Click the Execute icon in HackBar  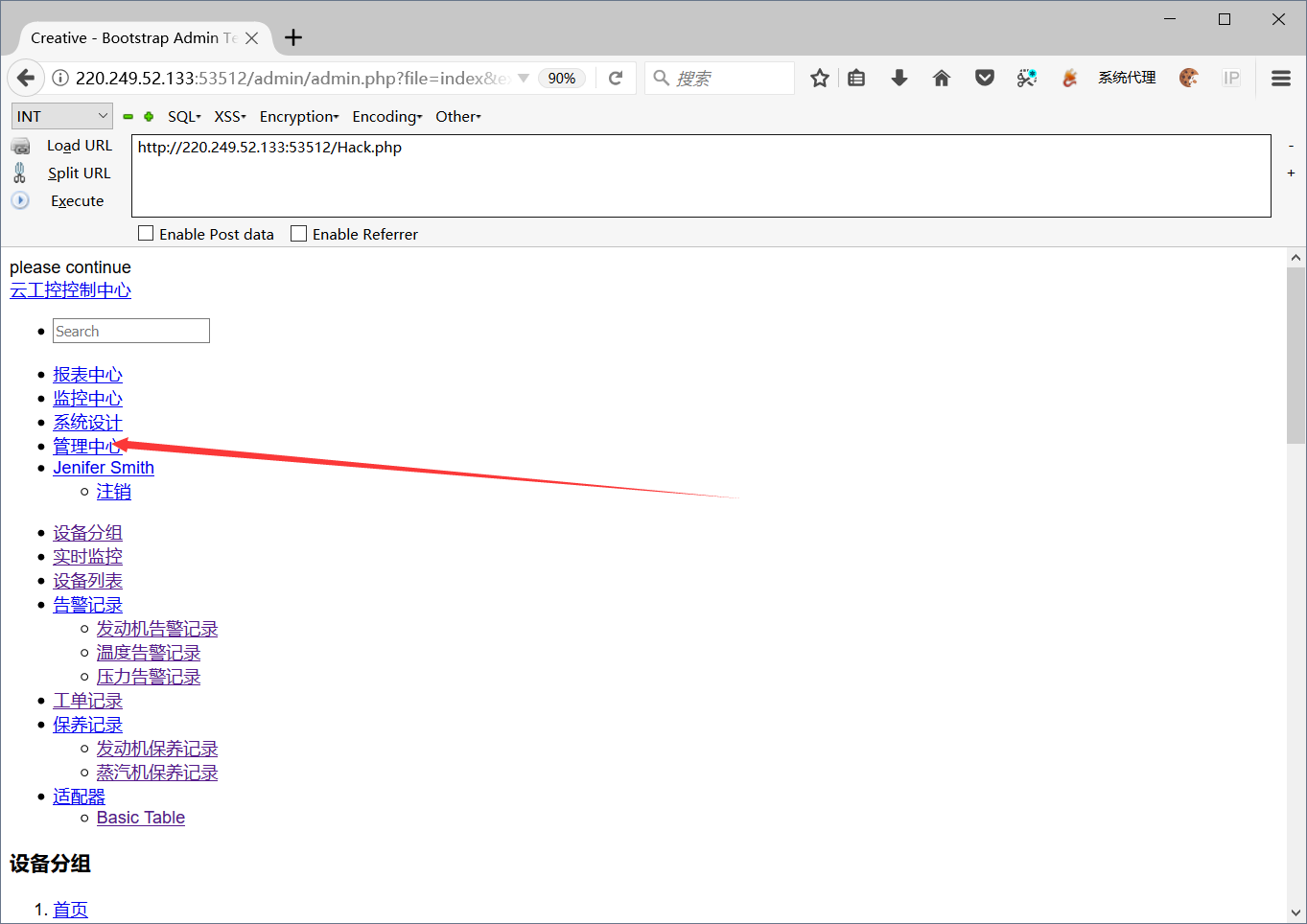pos(20,200)
